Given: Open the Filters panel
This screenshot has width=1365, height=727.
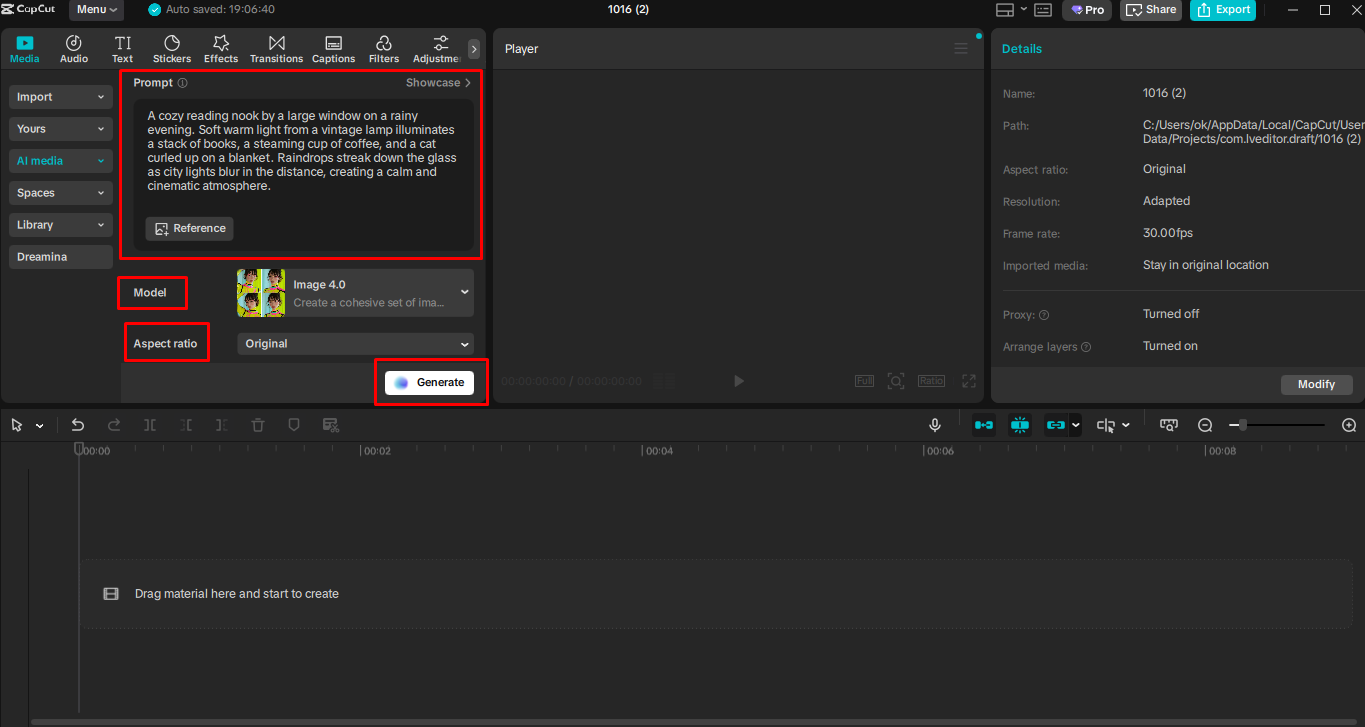Looking at the screenshot, I should [384, 47].
